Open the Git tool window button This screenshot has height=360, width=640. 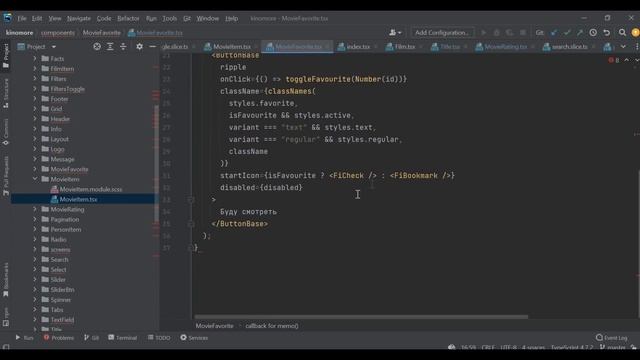click(x=91, y=338)
